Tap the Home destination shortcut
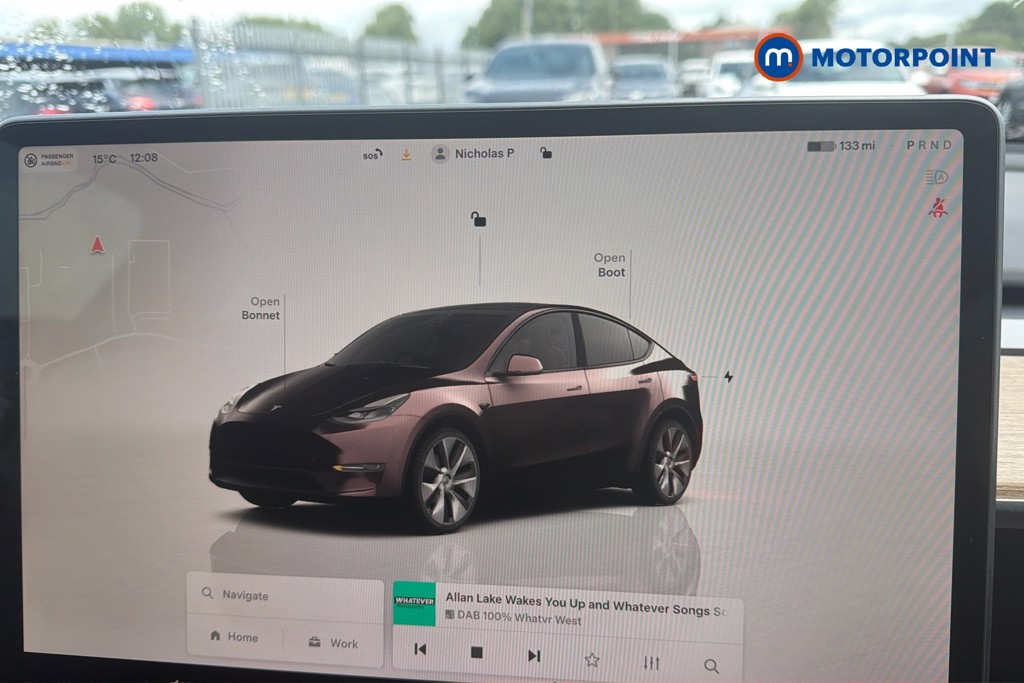 pyautogui.click(x=234, y=637)
